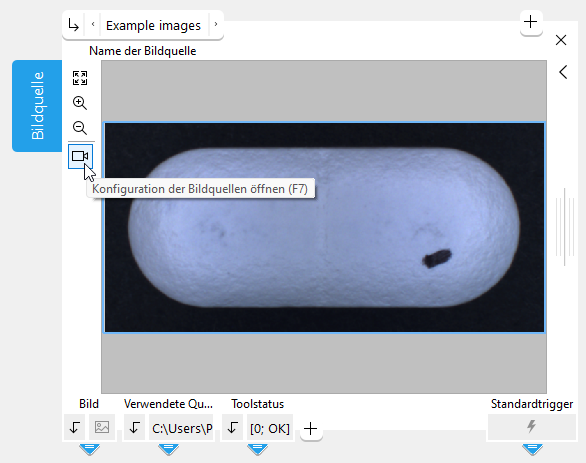This screenshot has height=463, width=586.
Task: Select previous image source with left chevron
Action: click(x=93, y=25)
